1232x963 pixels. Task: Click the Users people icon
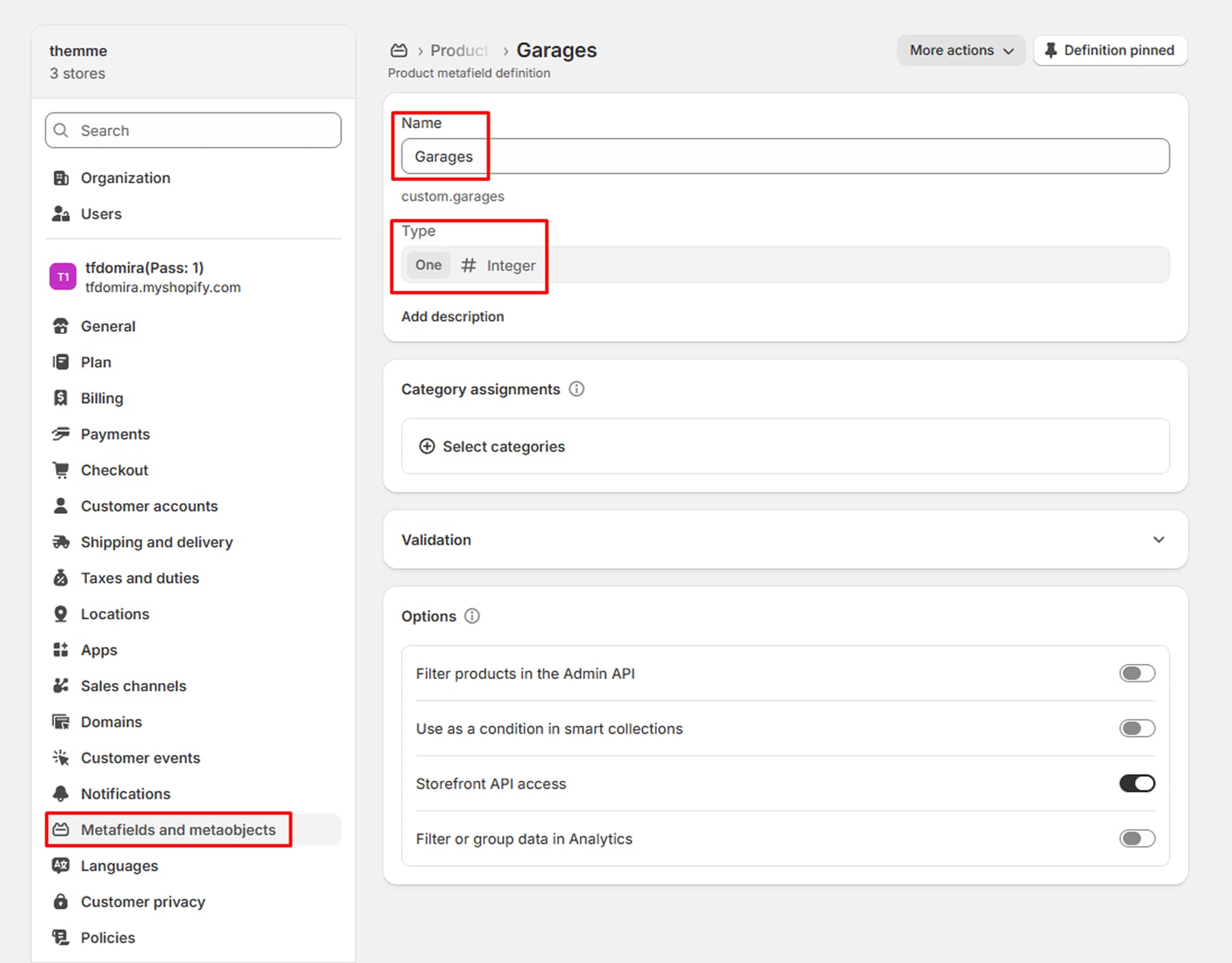click(61, 214)
